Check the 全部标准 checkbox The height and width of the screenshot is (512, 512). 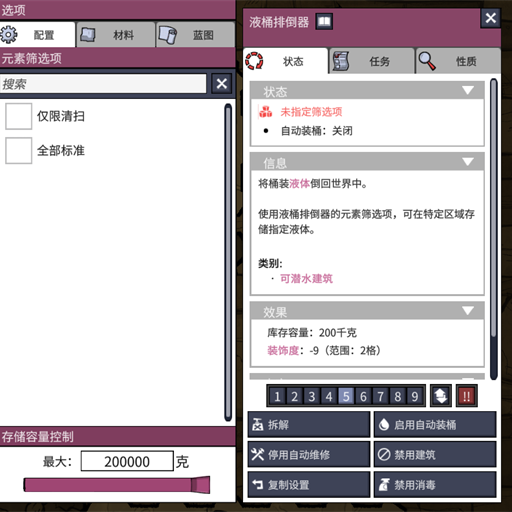19,151
